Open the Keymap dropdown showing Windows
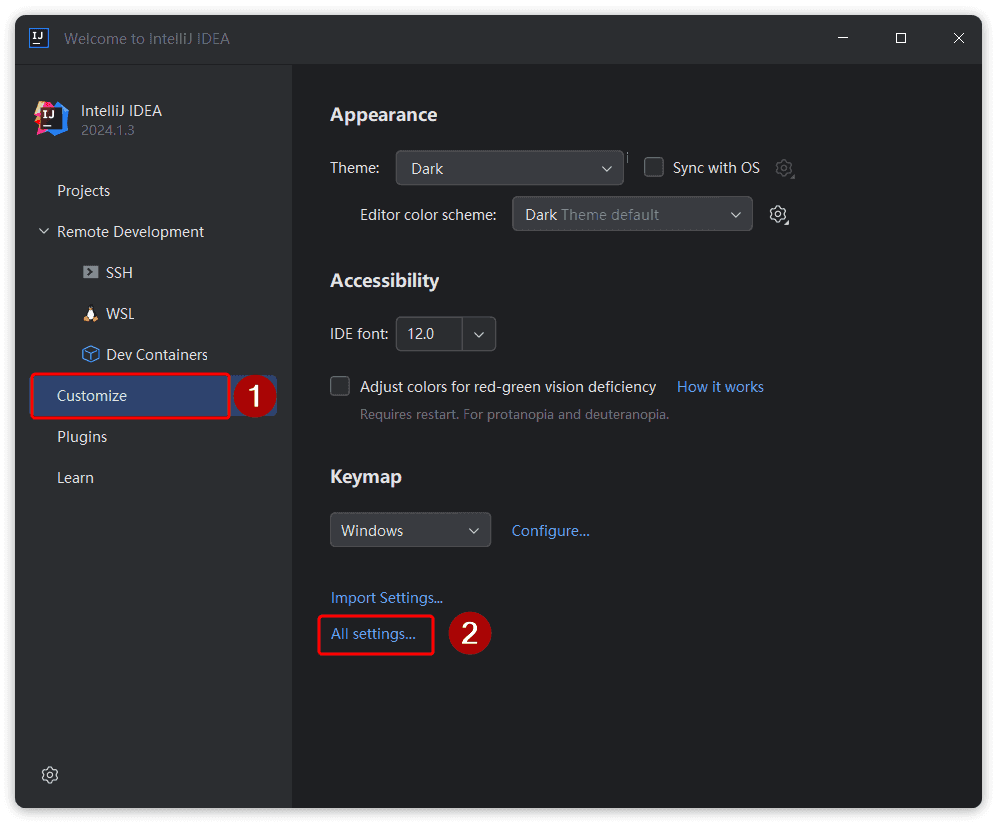The image size is (997, 825). pyautogui.click(x=410, y=530)
